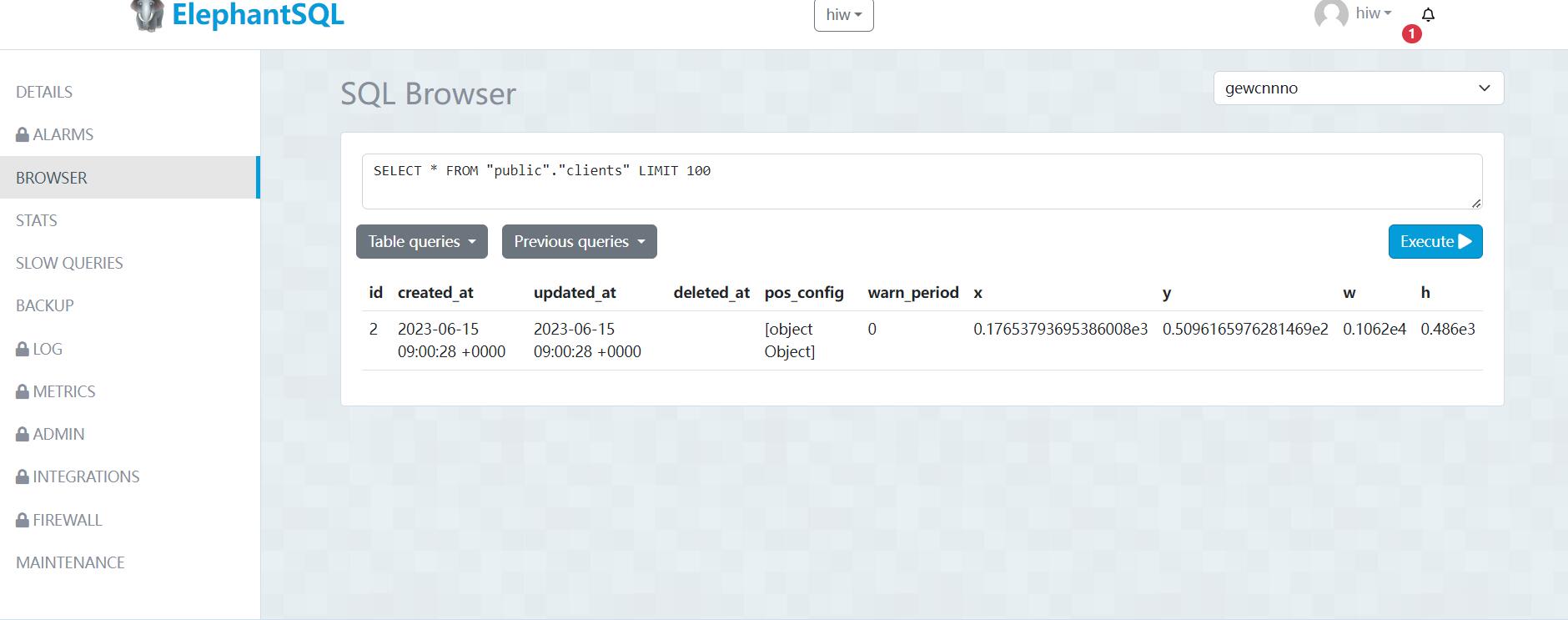
Task: Open the locked FIREWALL sidebar item
Action: [59, 520]
